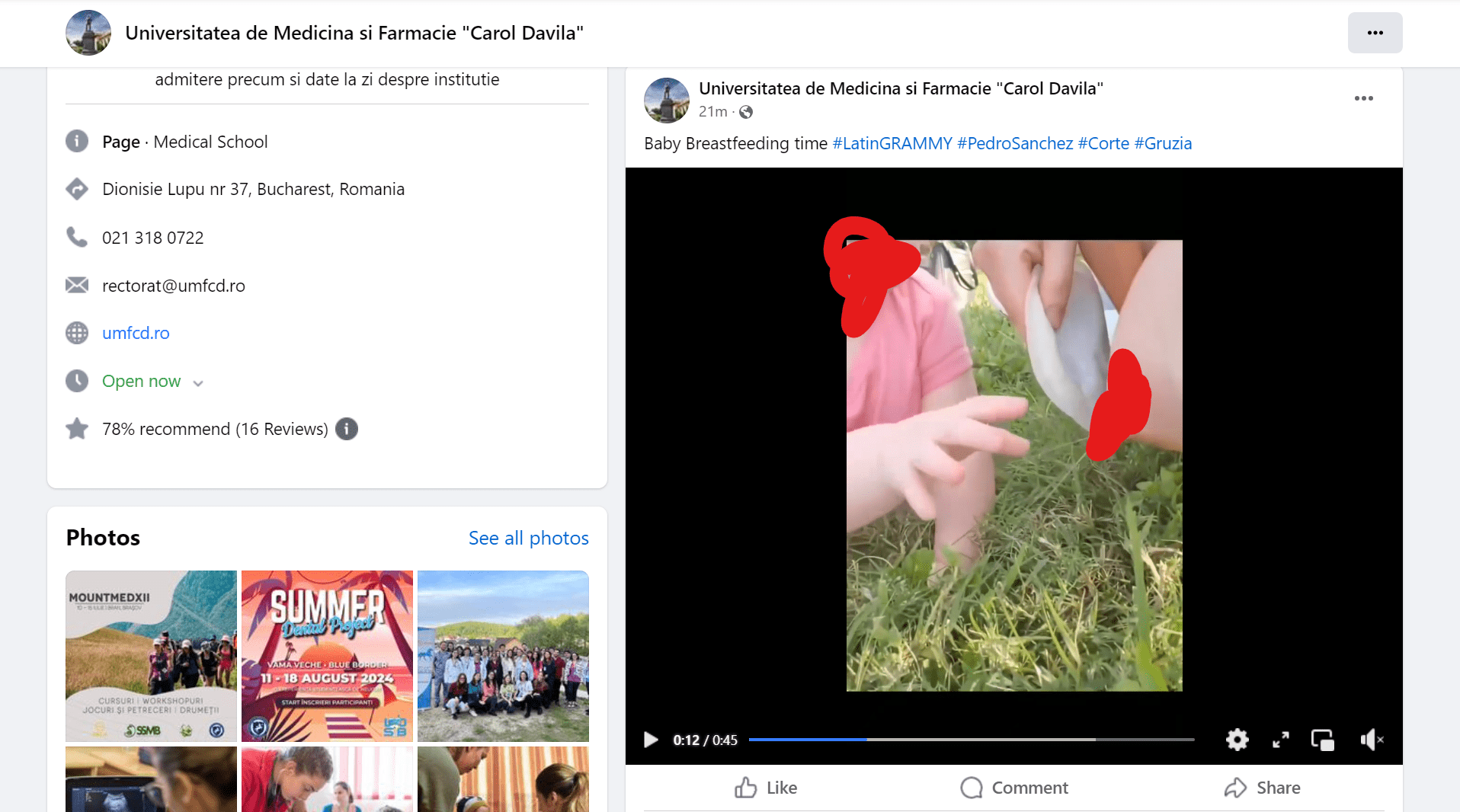1460x812 pixels.
Task: Share the post
Action: pyautogui.click(x=1262, y=788)
